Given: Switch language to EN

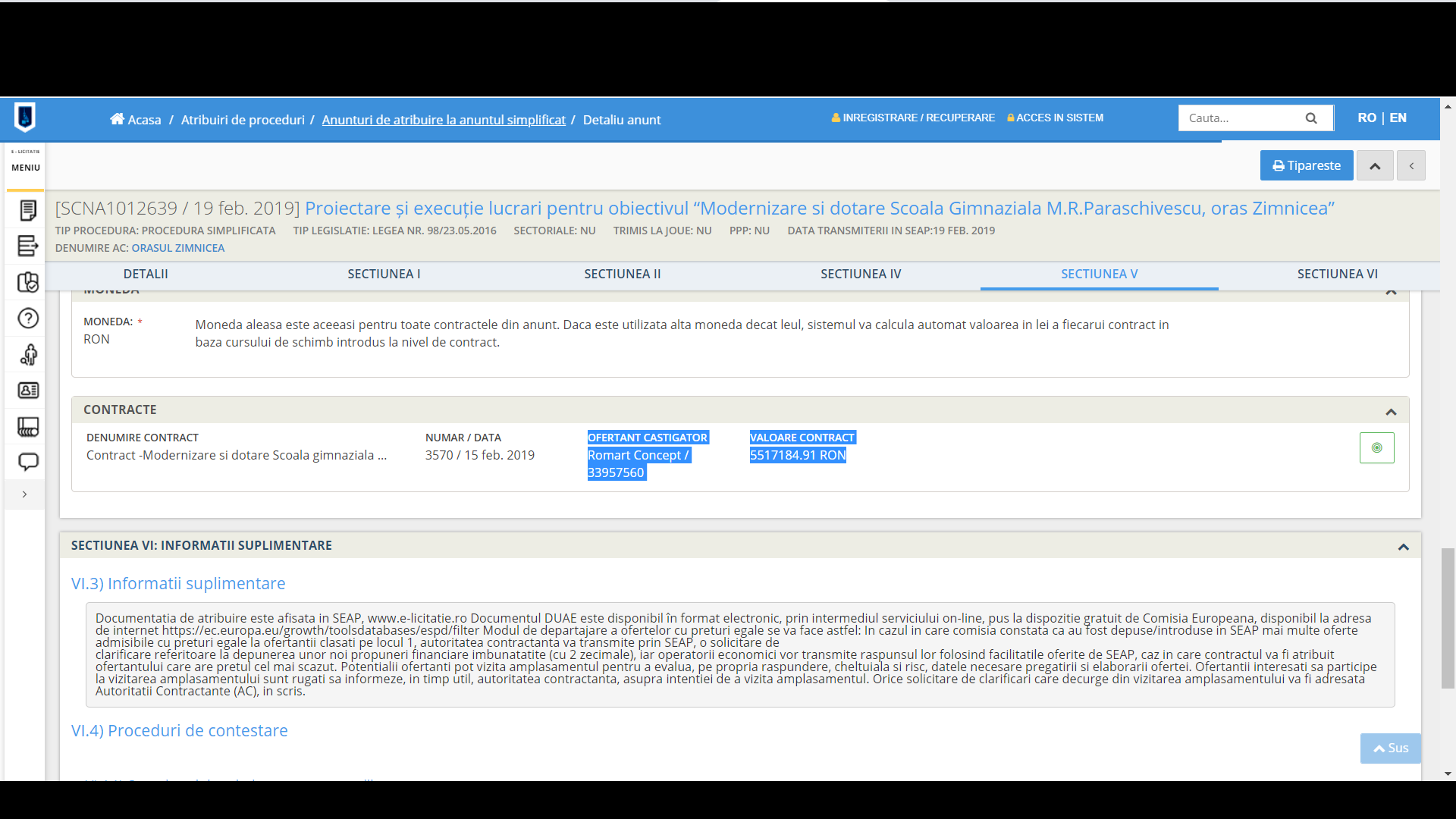Looking at the screenshot, I should pos(1398,118).
